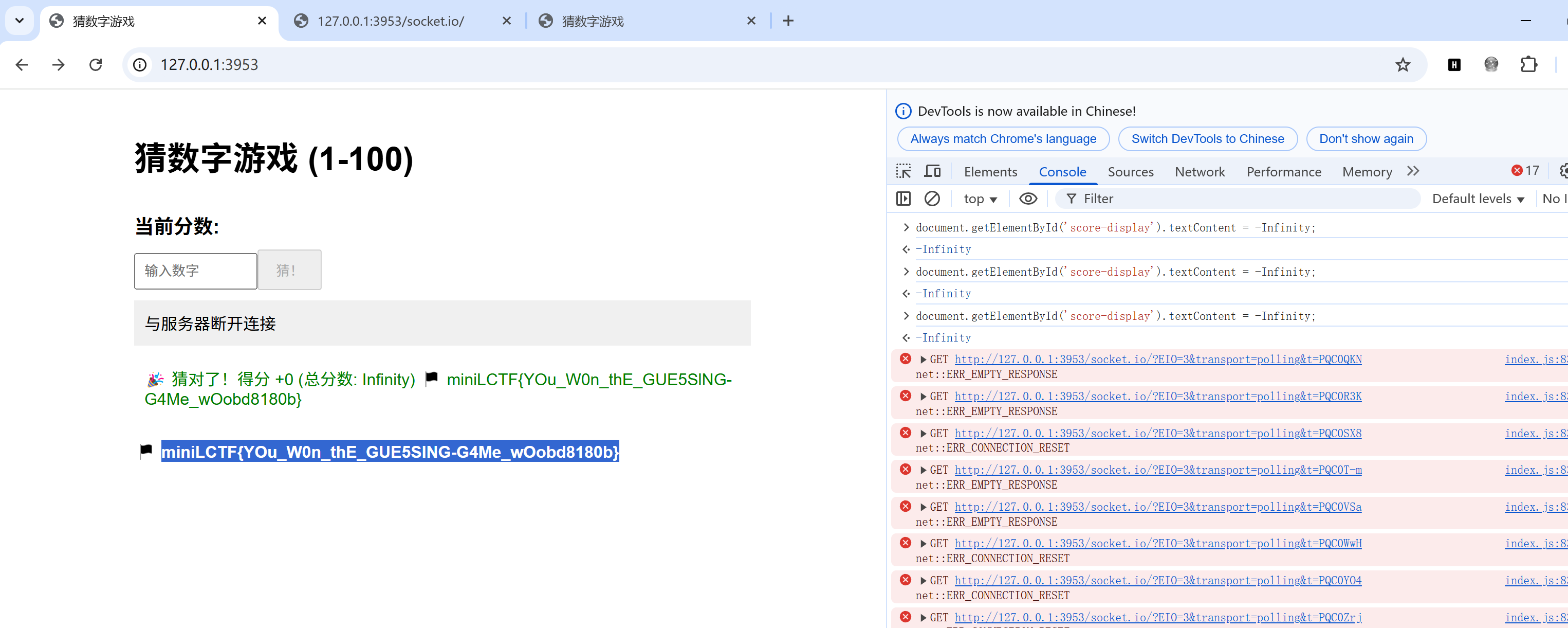The width and height of the screenshot is (1568, 628).
Task: Go back to the previous page
Action: click(x=22, y=65)
